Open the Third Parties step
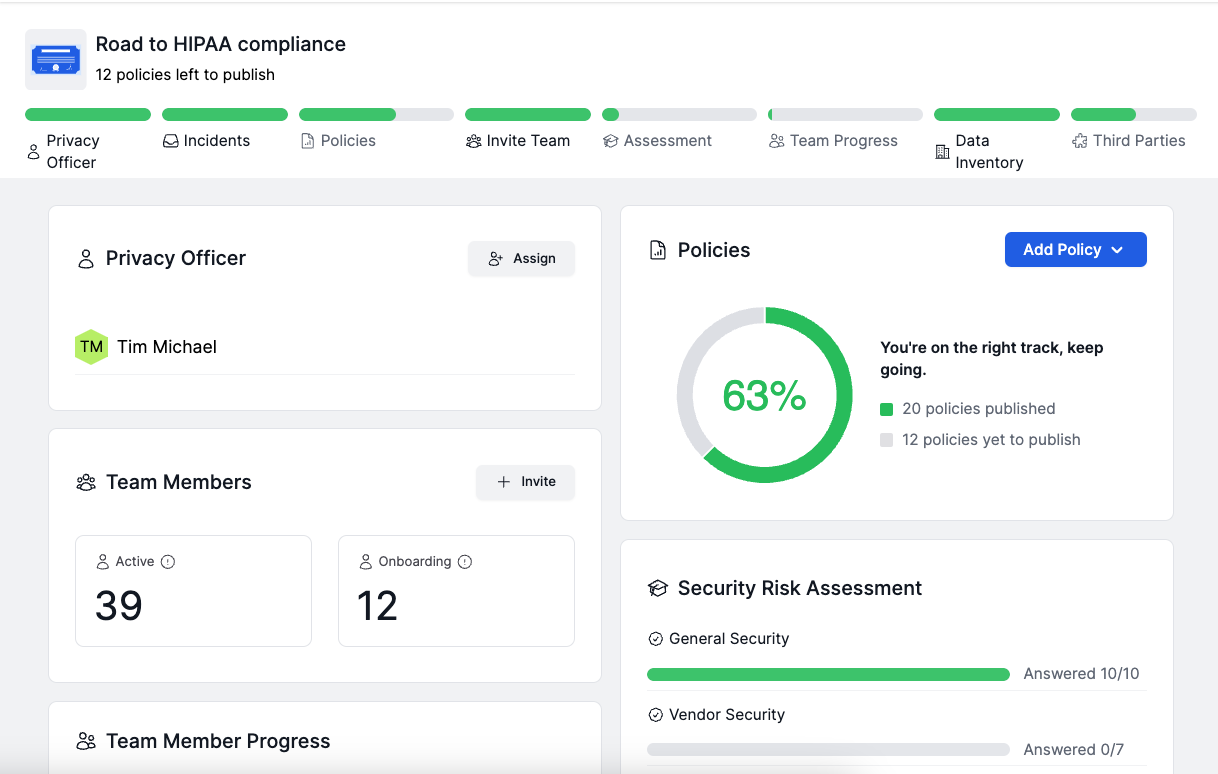 tap(1128, 141)
